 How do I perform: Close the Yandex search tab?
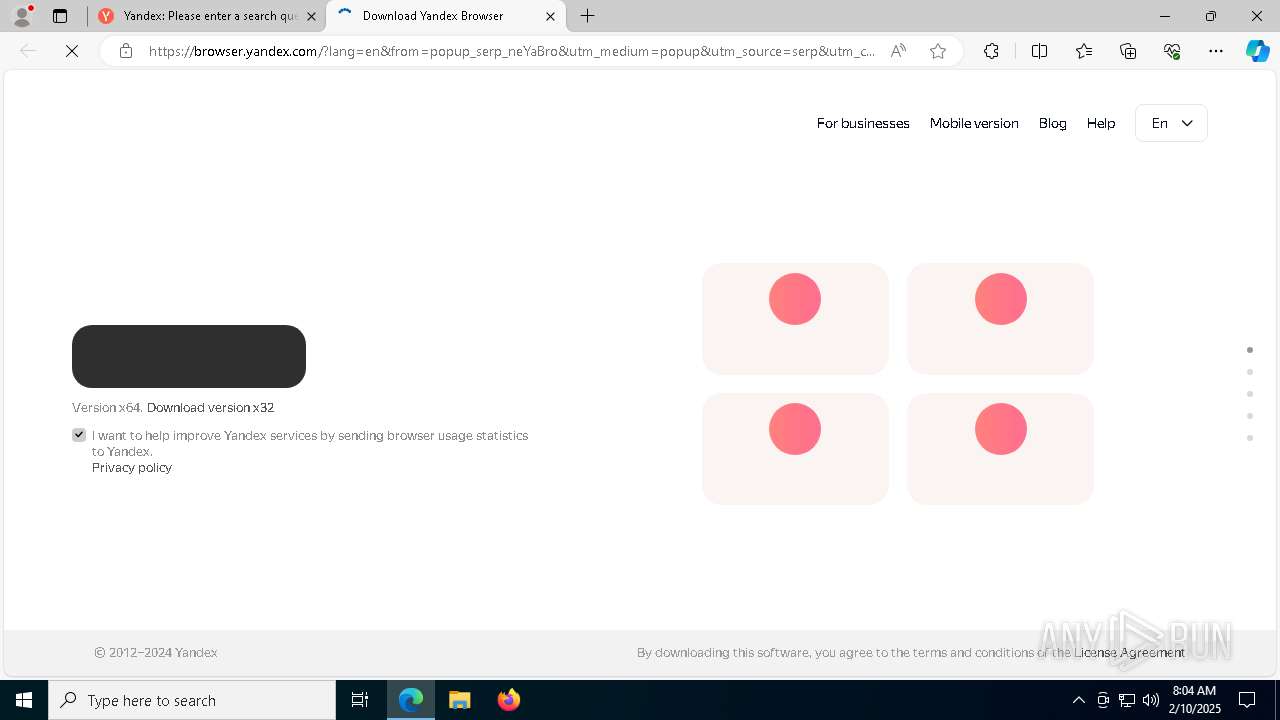311,16
